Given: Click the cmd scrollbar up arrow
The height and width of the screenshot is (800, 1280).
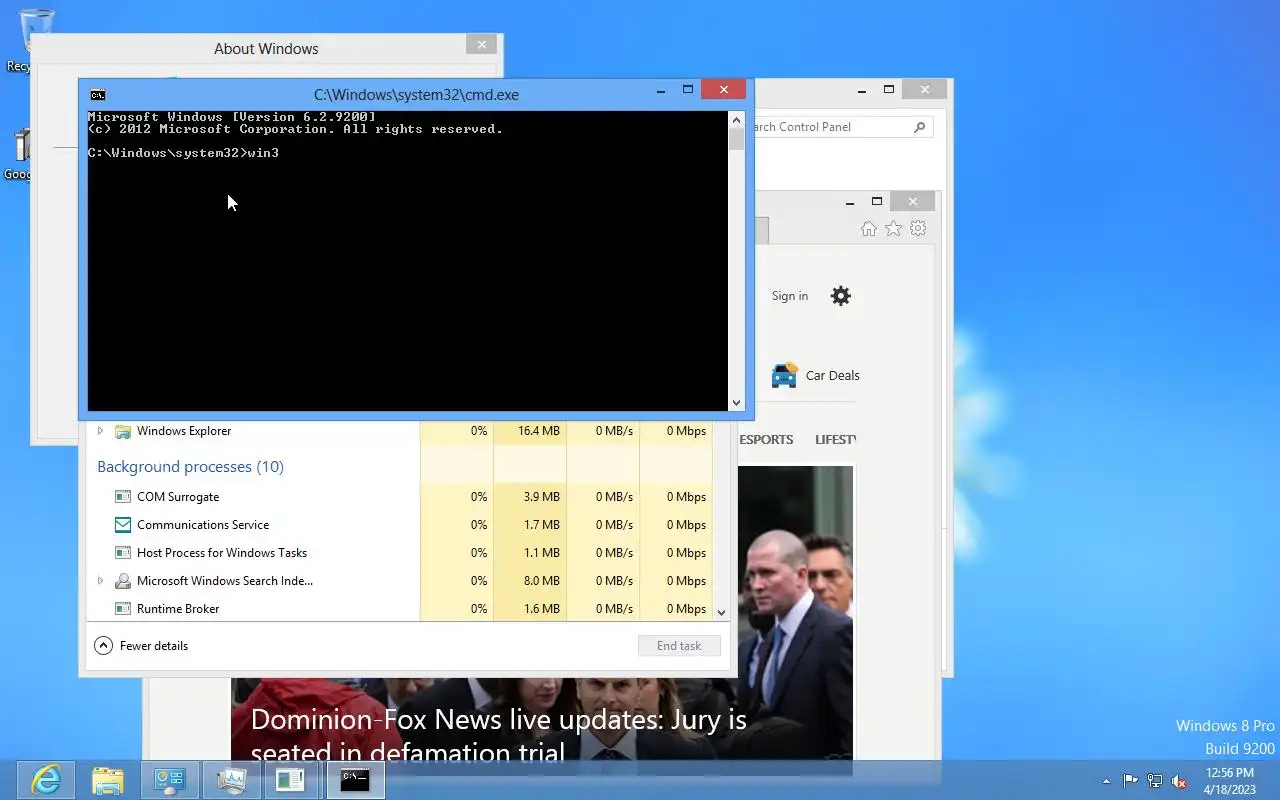Looking at the screenshot, I should tap(737, 119).
